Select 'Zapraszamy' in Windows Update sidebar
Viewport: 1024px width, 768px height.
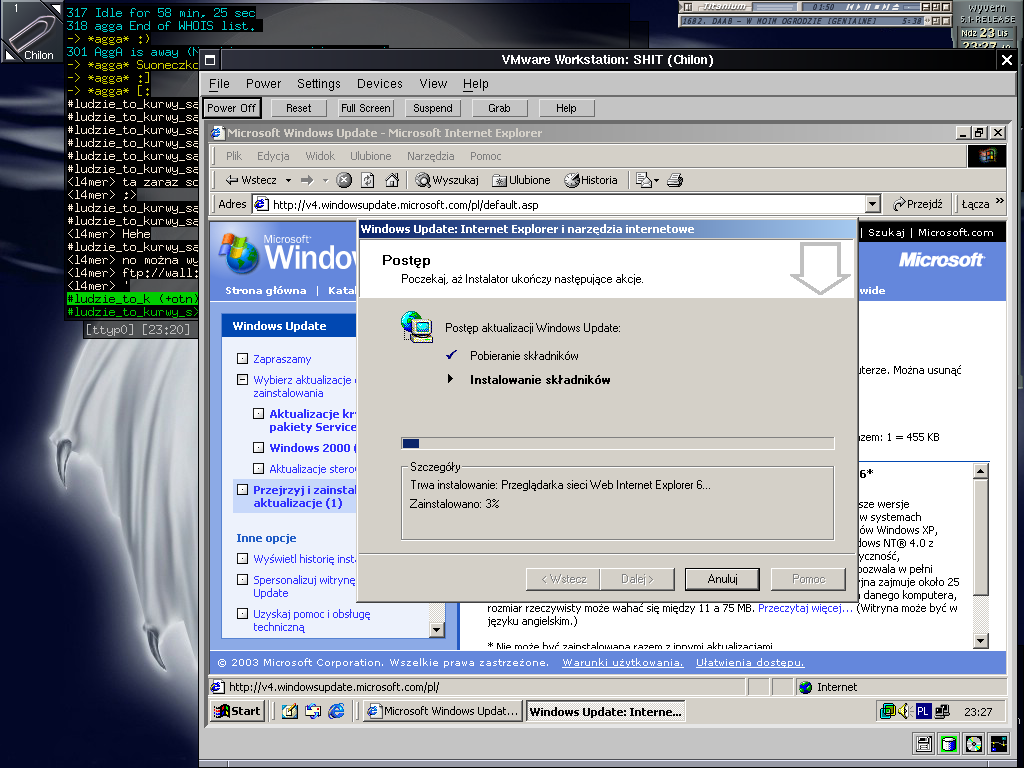click(282, 359)
